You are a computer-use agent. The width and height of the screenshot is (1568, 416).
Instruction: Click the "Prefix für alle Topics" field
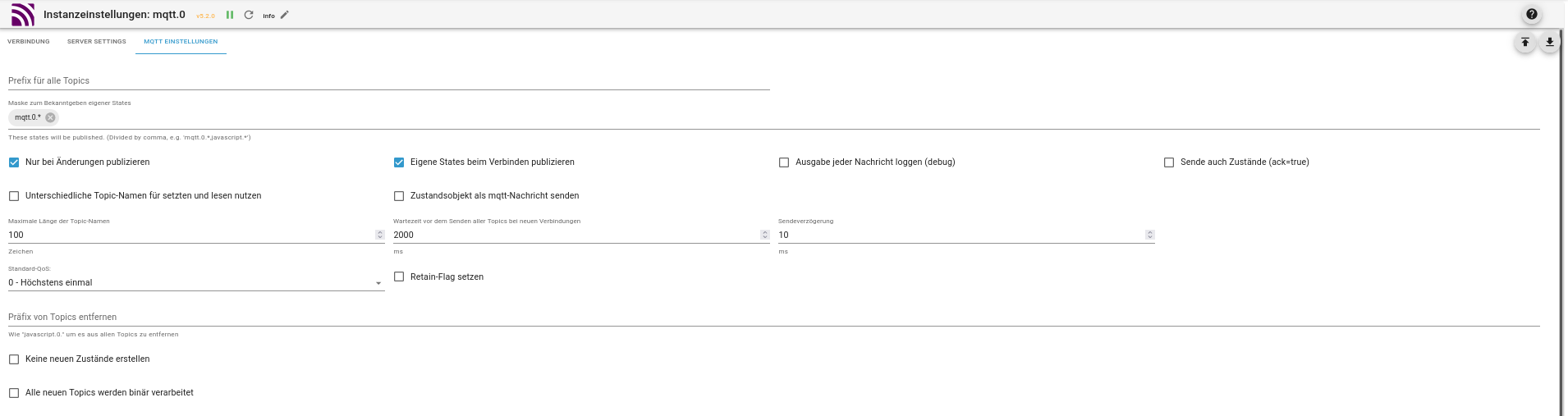pos(388,81)
